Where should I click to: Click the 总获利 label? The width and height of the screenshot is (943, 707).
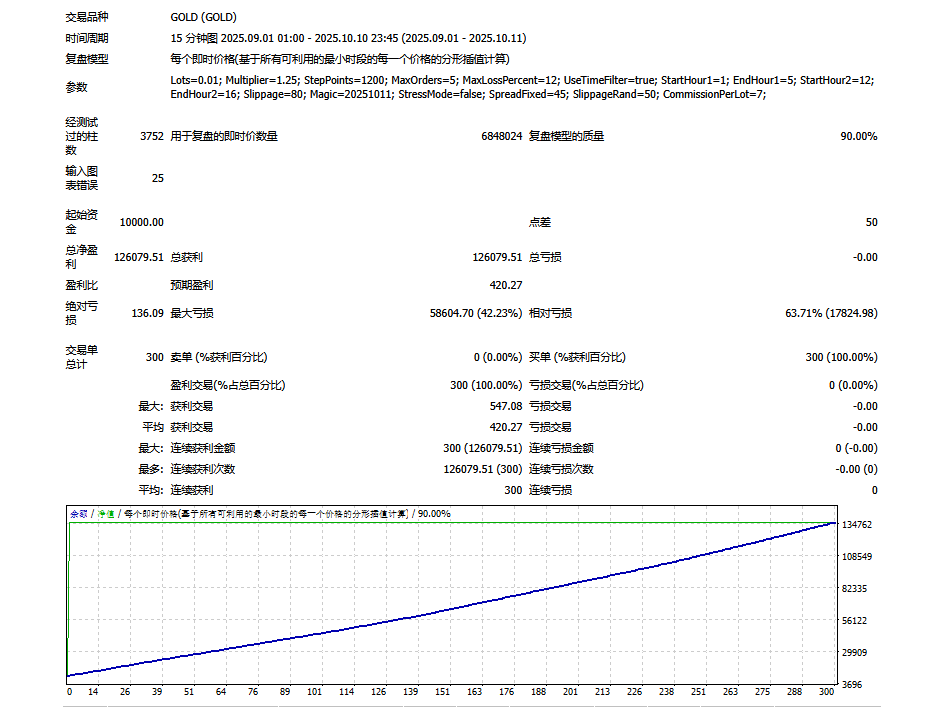click(x=186, y=257)
